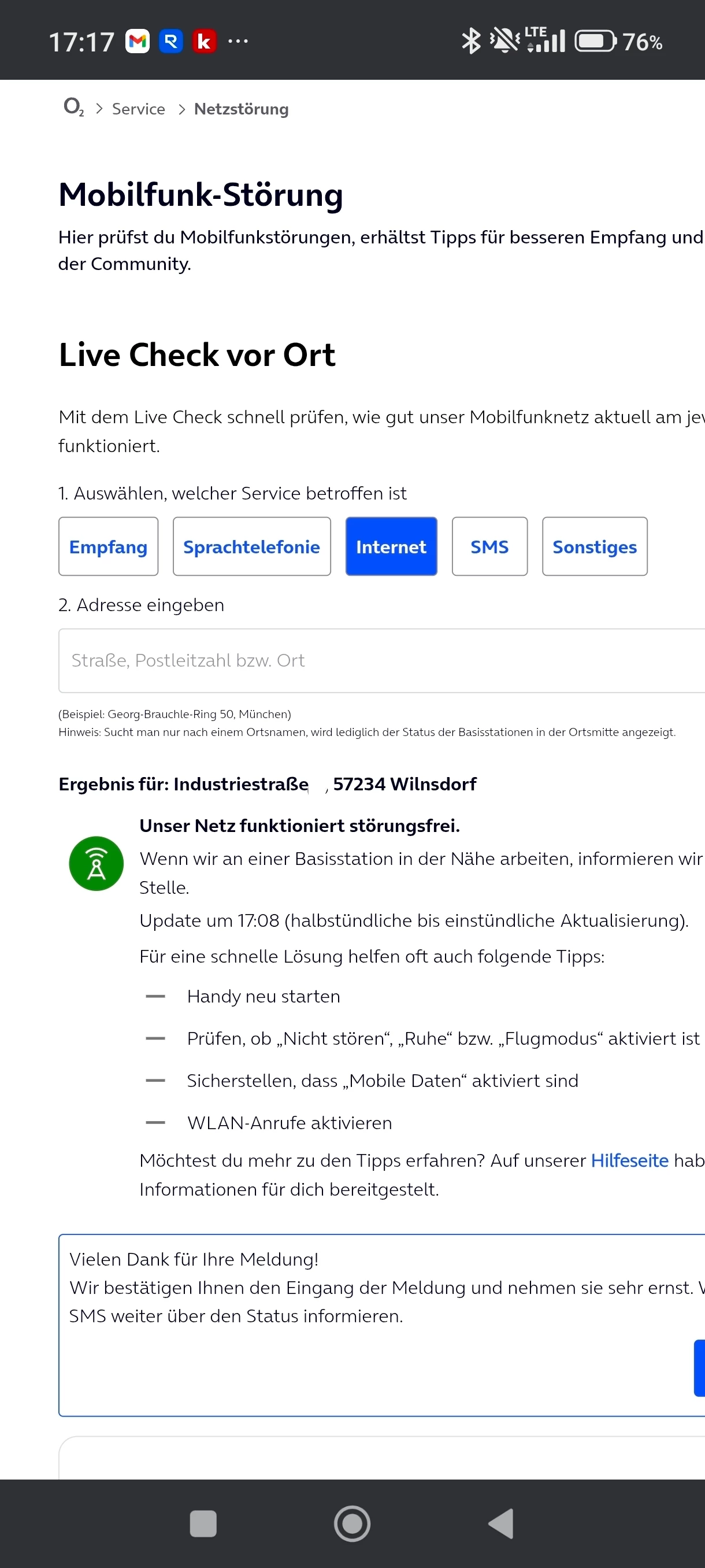Screen dimensions: 705x1568
Task: Tap the O2 logo in breadcrumb
Action: 73,108
